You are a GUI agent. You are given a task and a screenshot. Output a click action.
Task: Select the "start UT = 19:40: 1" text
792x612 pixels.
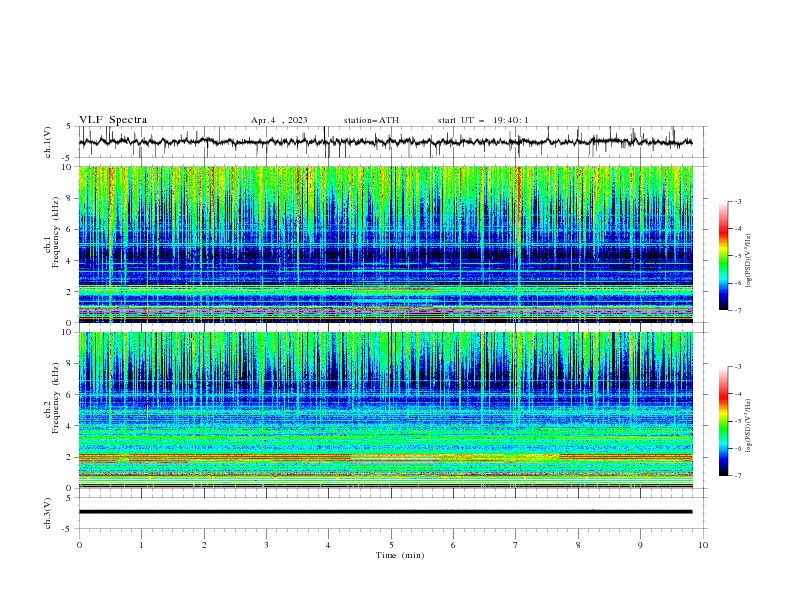pos(483,120)
